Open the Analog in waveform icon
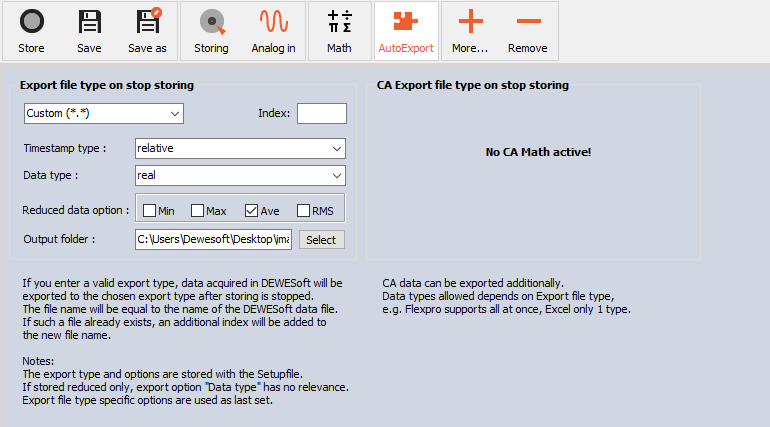 coord(274,21)
